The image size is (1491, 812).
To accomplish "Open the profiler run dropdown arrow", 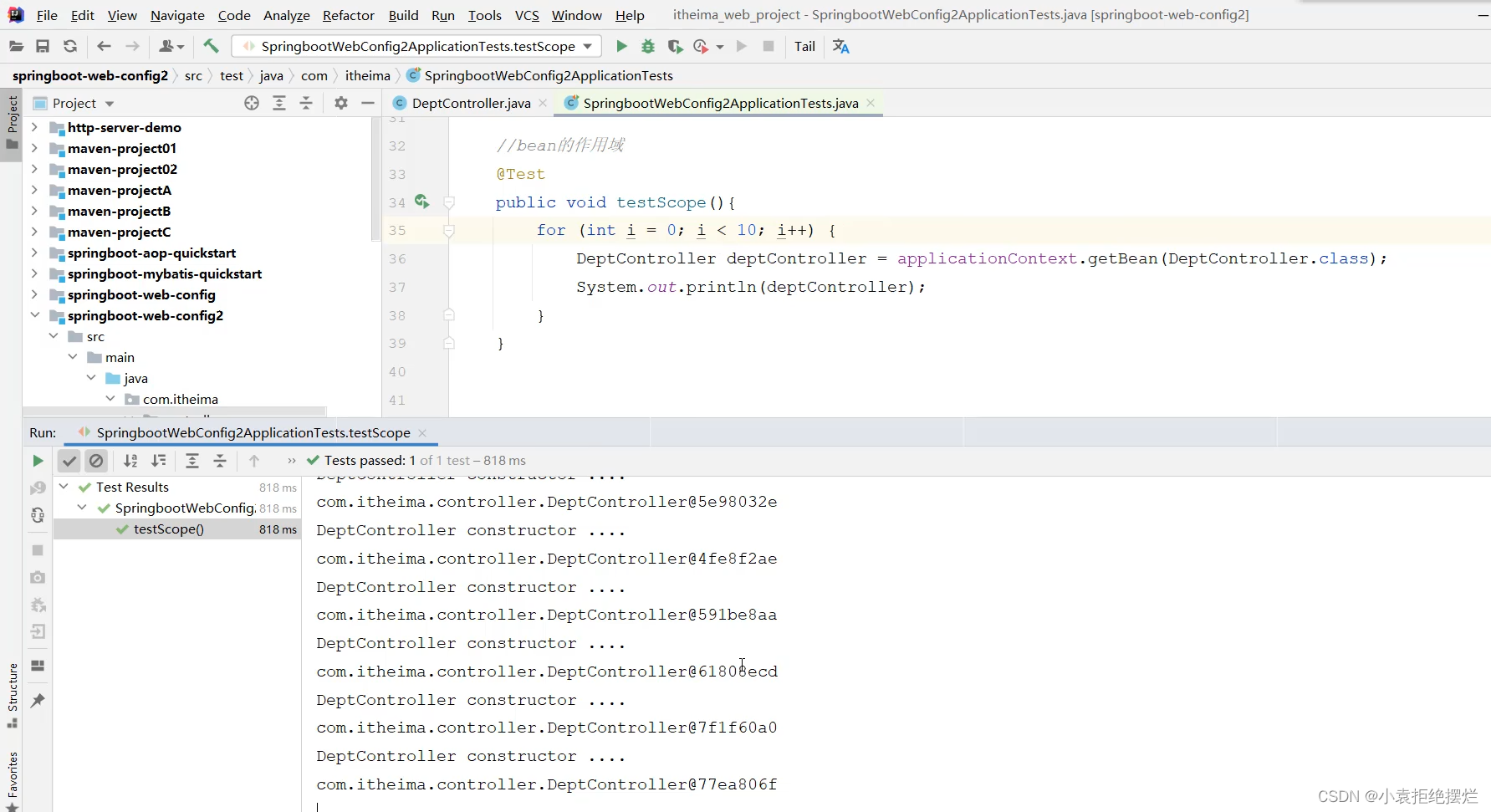I will click(720, 47).
